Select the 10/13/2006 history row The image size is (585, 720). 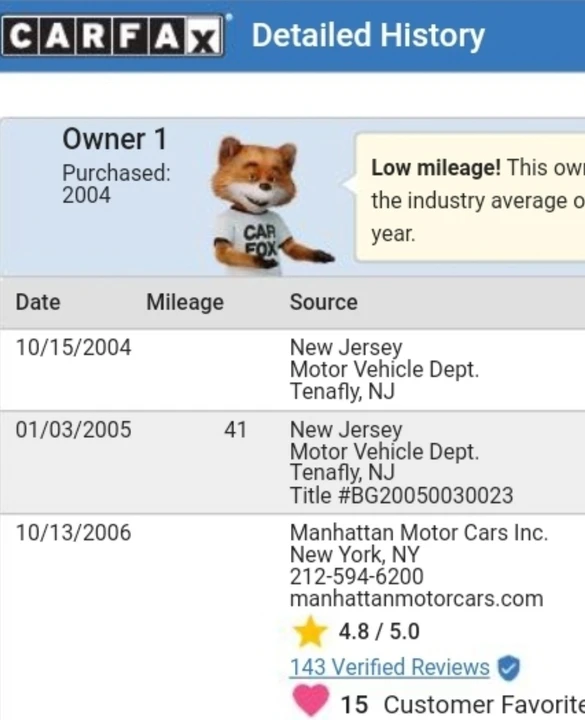tap(292, 617)
